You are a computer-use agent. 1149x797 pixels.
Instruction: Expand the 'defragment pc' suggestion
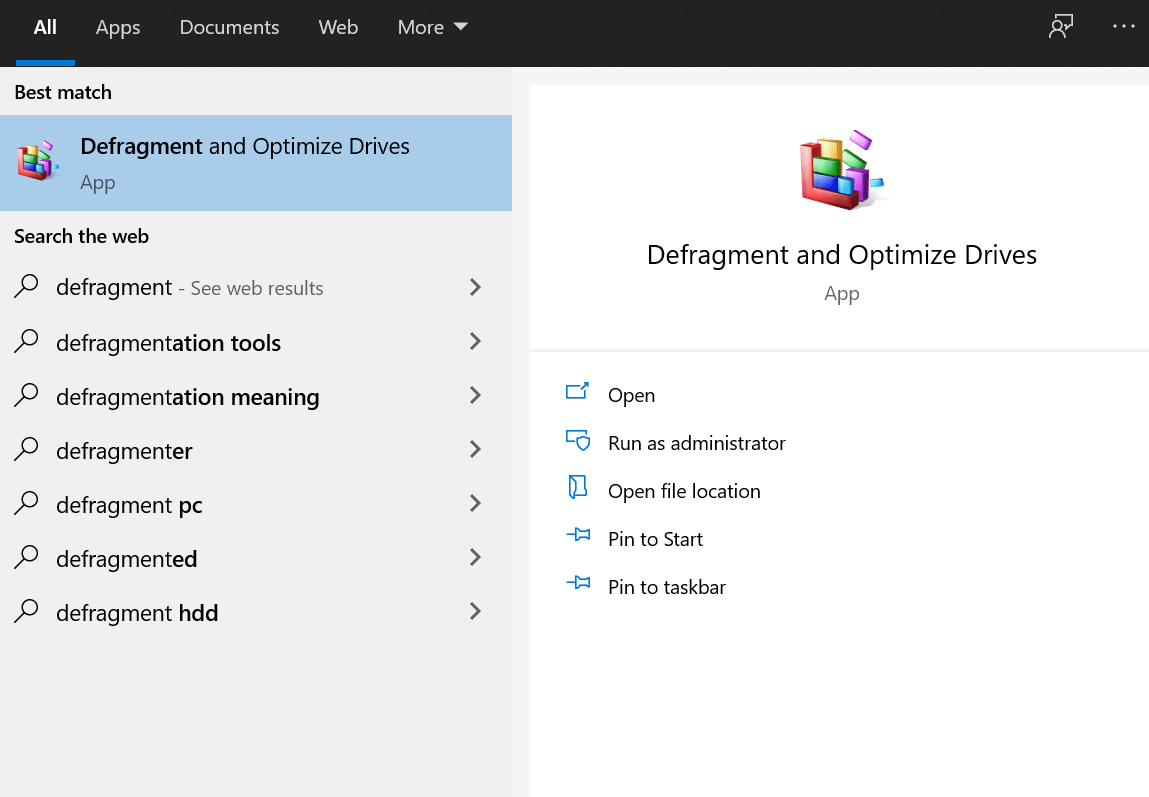(x=474, y=504)
